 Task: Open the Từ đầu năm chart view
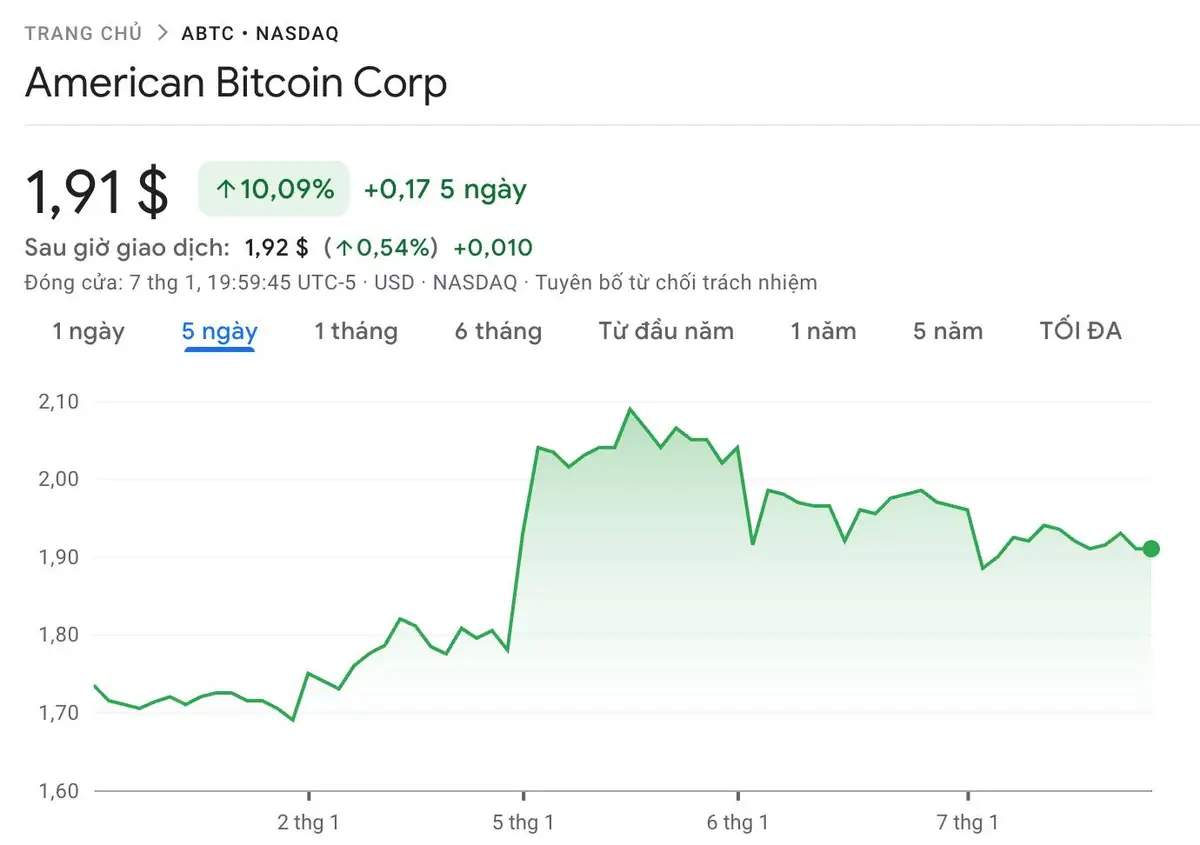tap(665, 331)
